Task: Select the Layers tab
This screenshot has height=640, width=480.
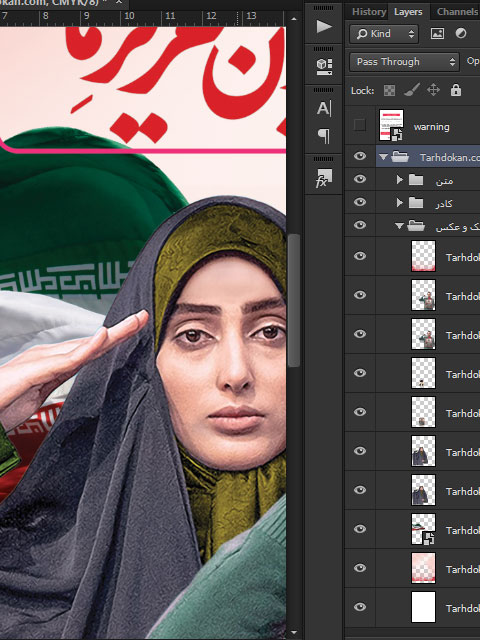Action: click(408, 12)
